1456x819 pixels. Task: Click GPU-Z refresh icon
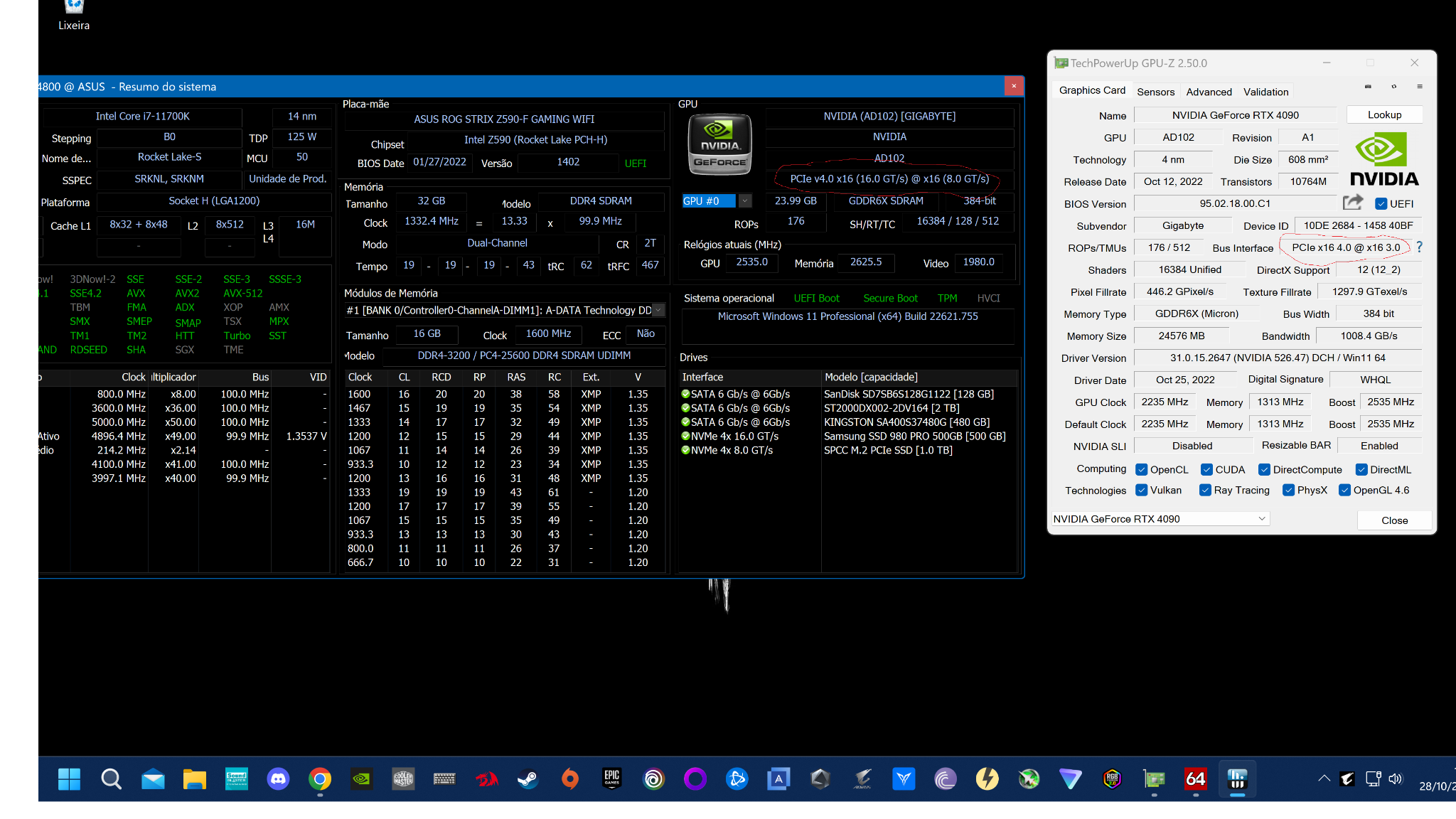coord(1393,87)
